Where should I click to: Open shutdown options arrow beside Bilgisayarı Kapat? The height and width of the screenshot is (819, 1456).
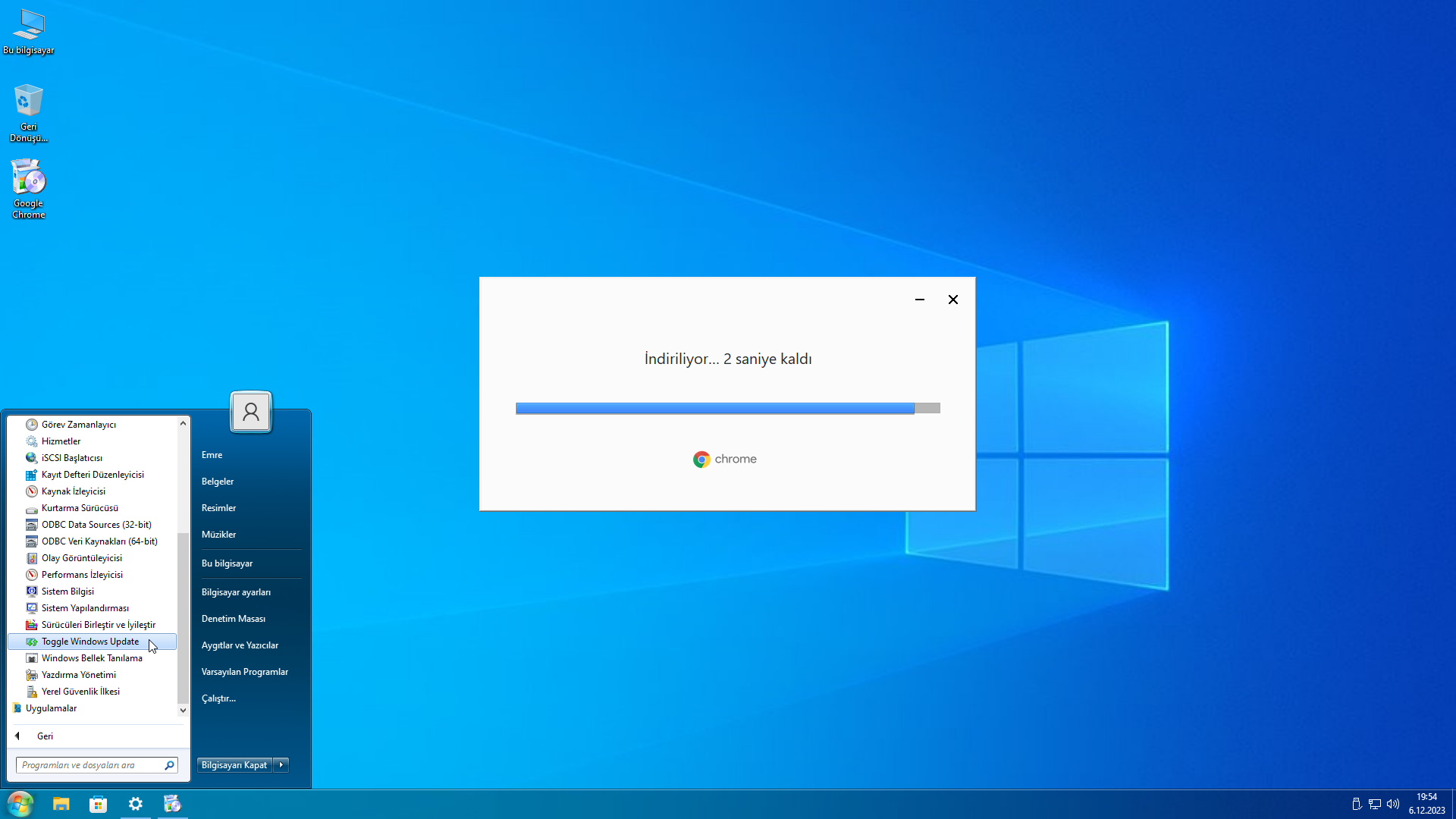coord(281,765)
